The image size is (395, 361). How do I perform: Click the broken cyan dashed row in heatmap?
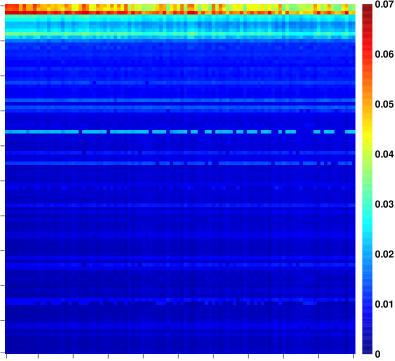click(x=180, y=132)
